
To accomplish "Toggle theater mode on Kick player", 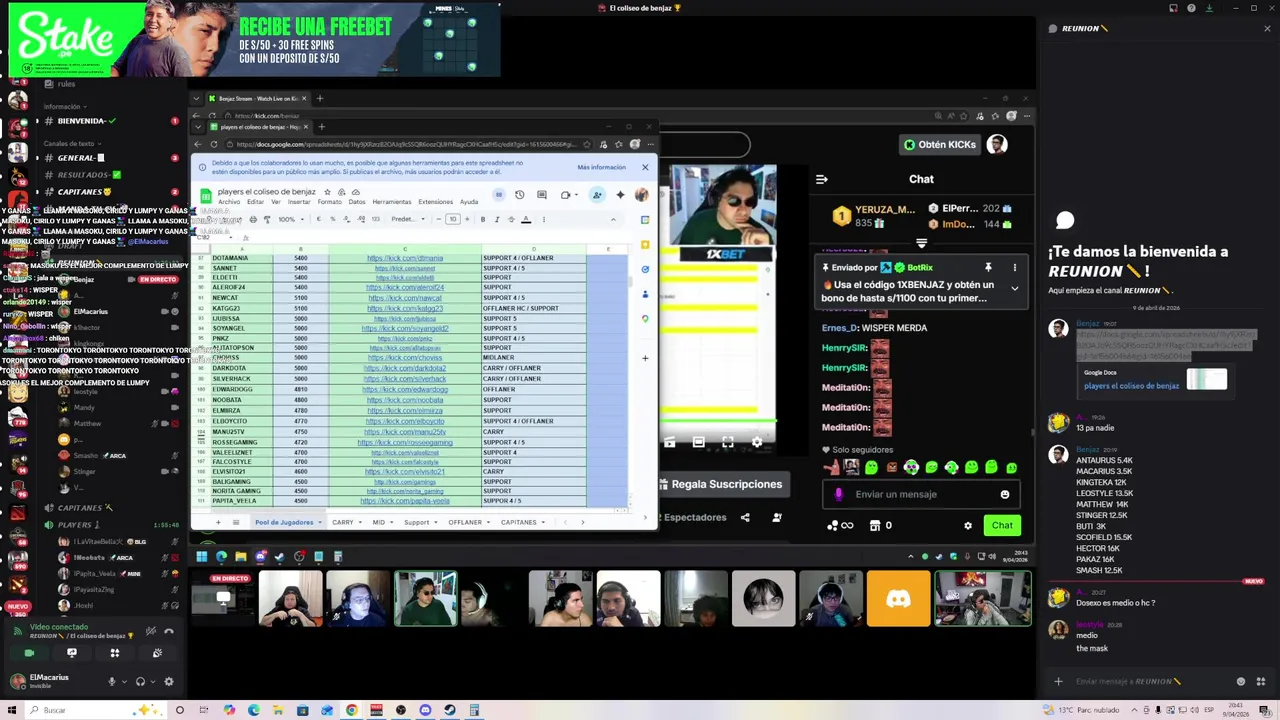I will click(x=698, y=442).
